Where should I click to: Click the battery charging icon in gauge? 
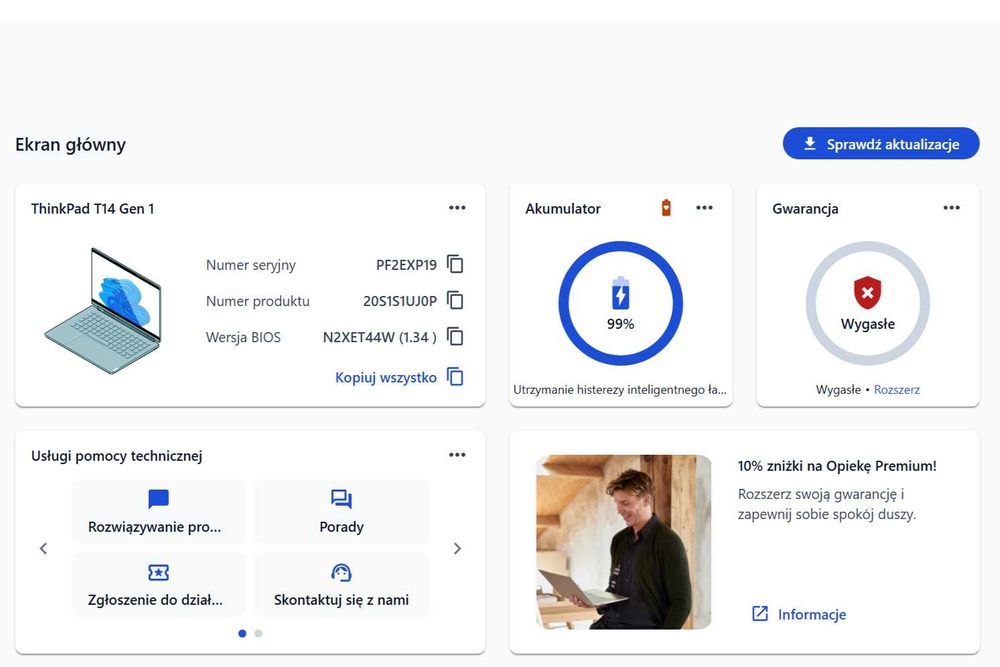[x=620, y=293]
